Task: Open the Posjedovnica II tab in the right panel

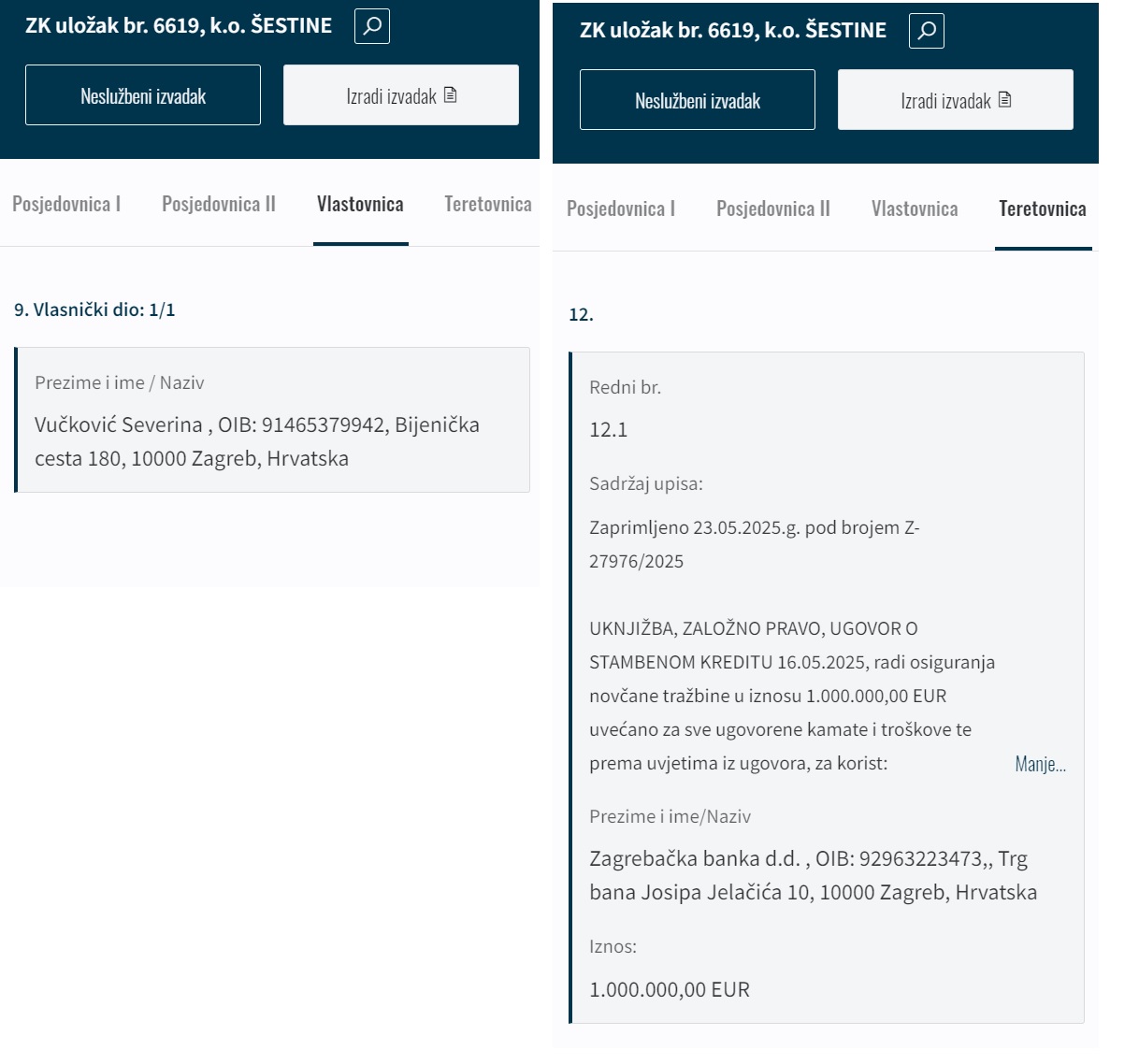Action: tap(773, 208)
